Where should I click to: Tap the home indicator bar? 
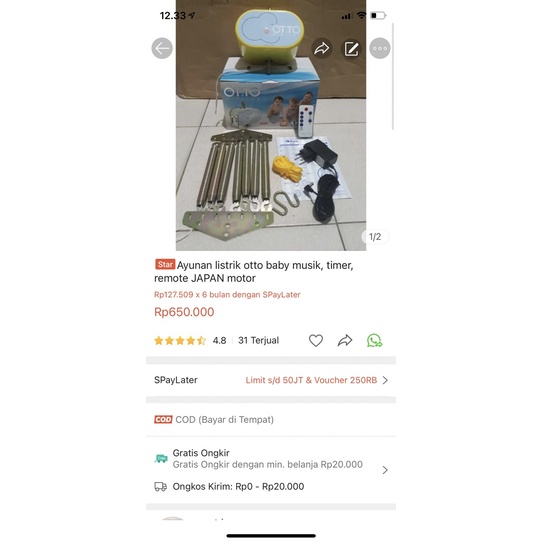pyautogui.click(x=271, y=536)
